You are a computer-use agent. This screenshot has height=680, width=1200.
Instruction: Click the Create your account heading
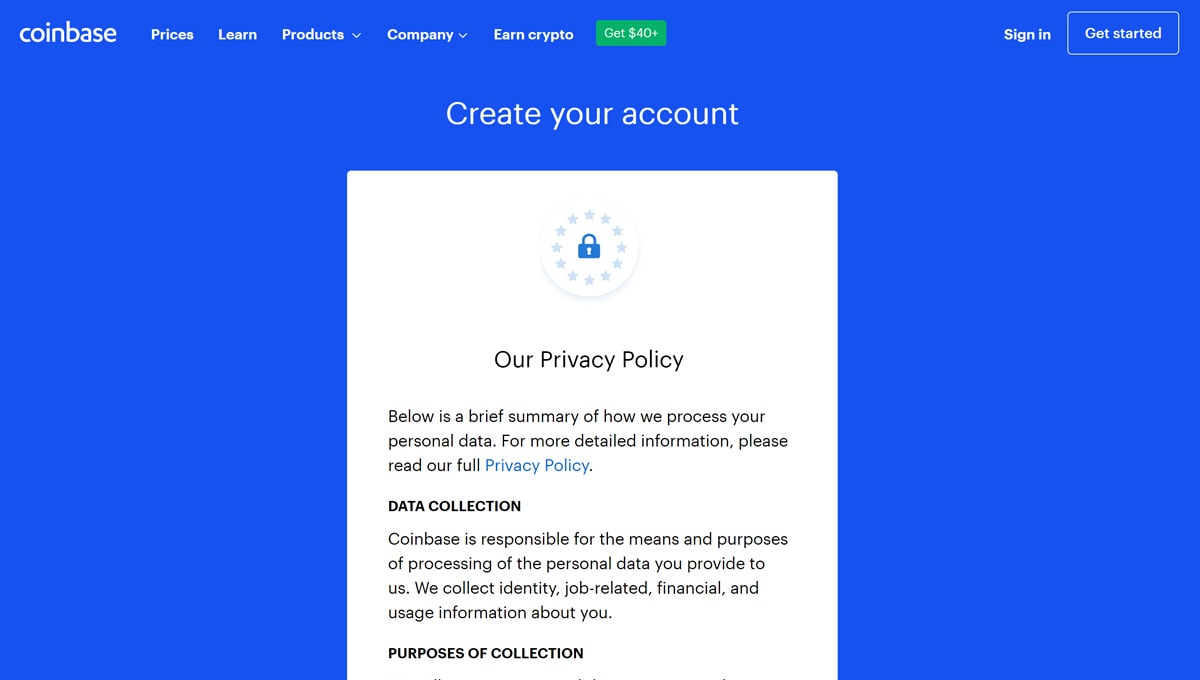coord(592,113)
